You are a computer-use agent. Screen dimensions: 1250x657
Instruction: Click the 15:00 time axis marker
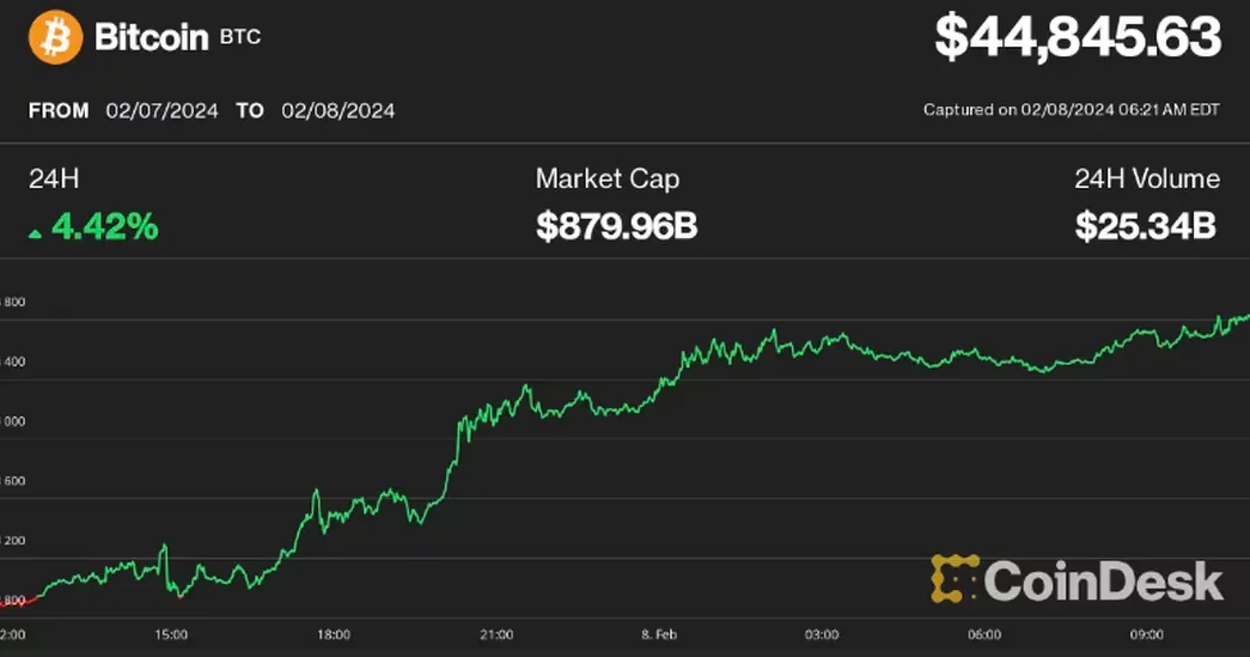coord(171,634)
